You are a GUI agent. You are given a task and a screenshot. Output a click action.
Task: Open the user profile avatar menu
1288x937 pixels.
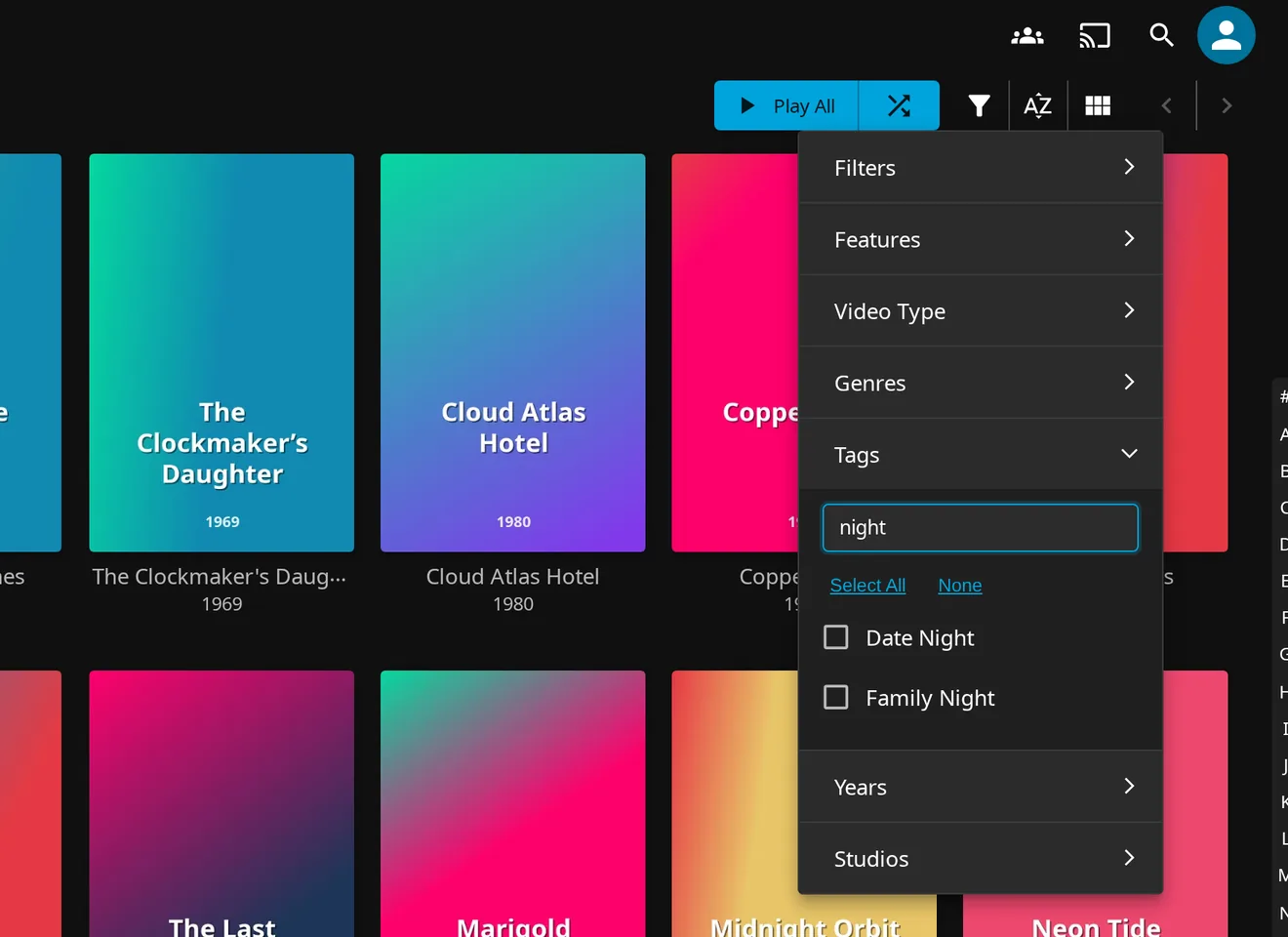pyautogui.click(x=1227, y=35)
